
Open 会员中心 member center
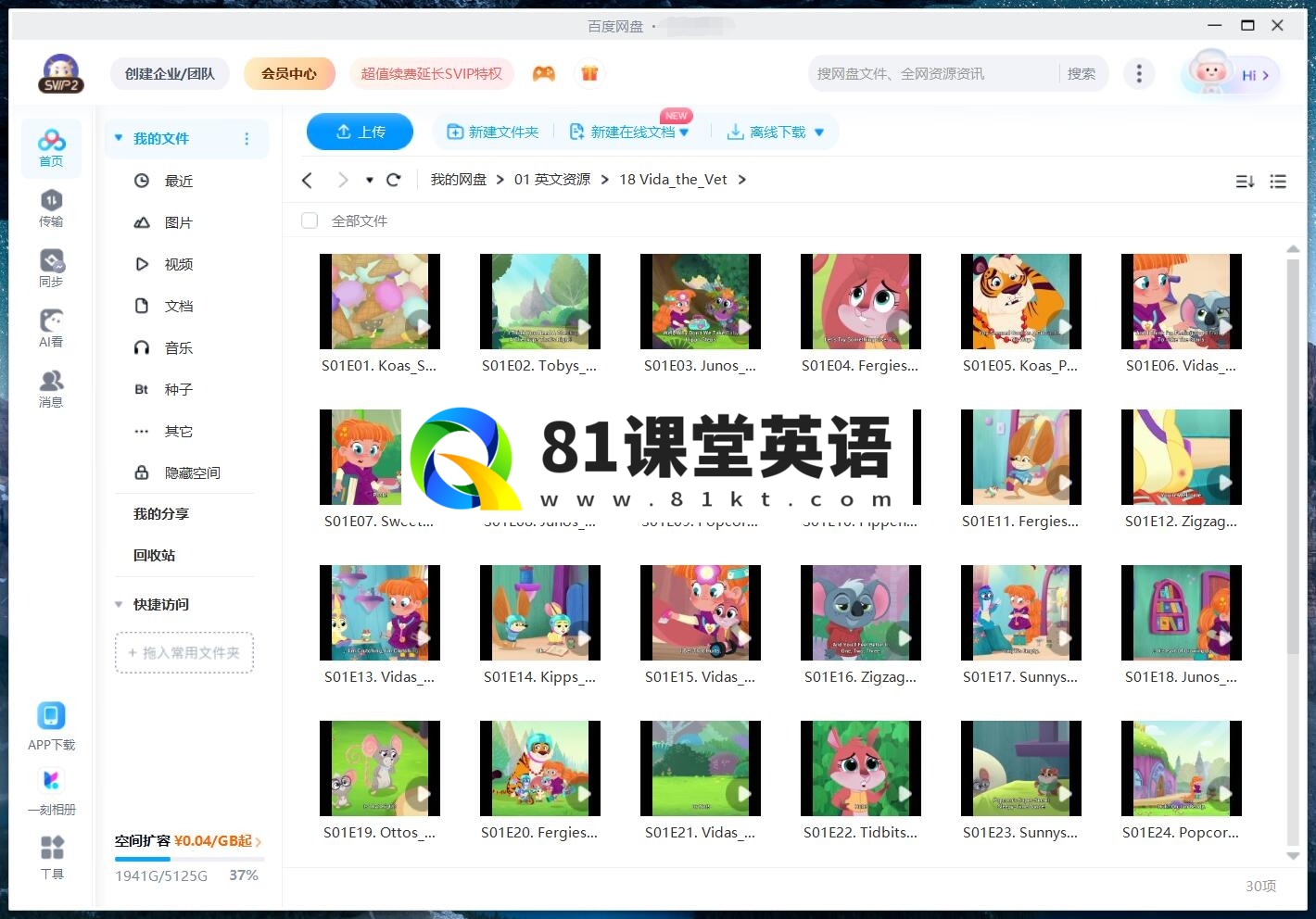pos(289,73)
